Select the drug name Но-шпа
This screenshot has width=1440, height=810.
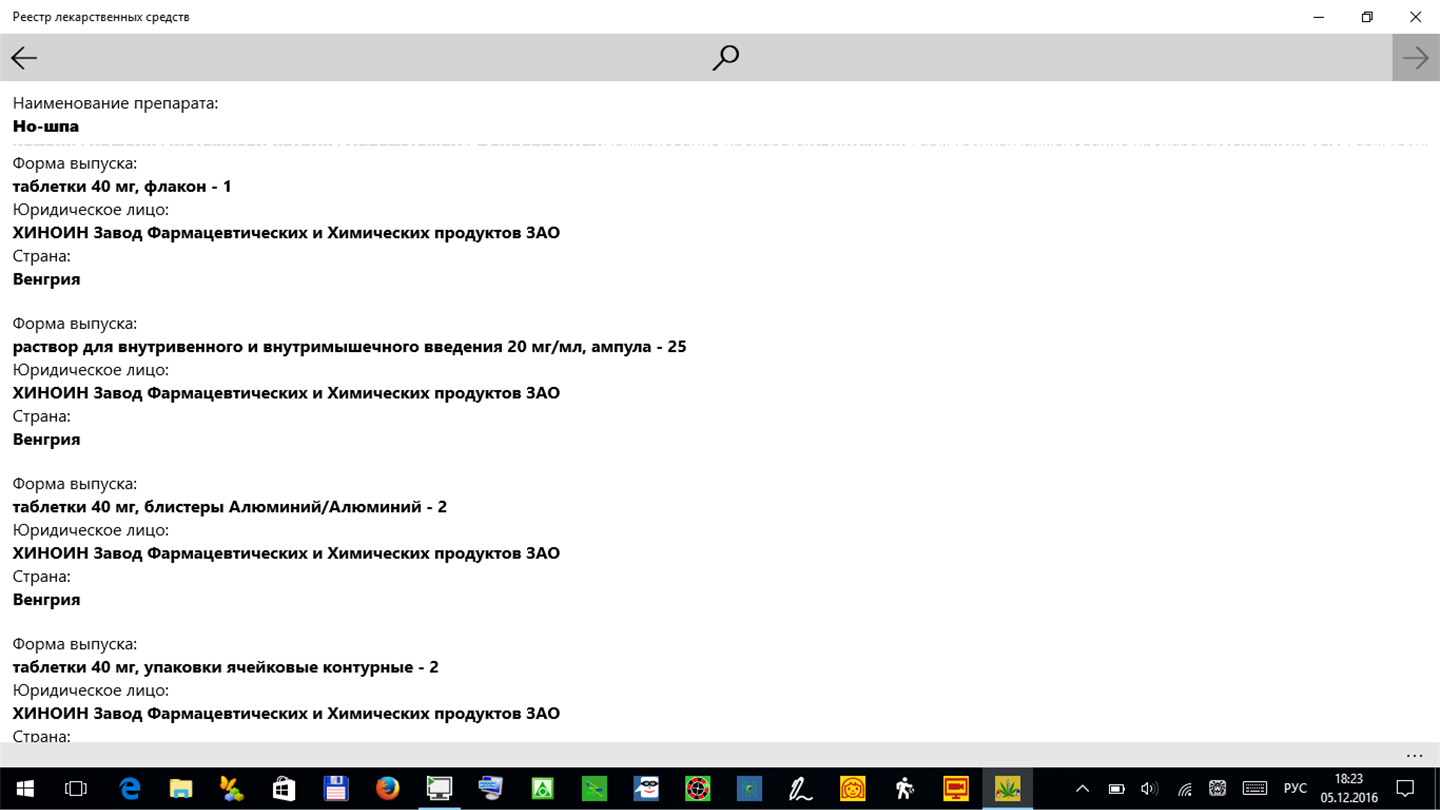pyautogui.click(x=46, y=126)
